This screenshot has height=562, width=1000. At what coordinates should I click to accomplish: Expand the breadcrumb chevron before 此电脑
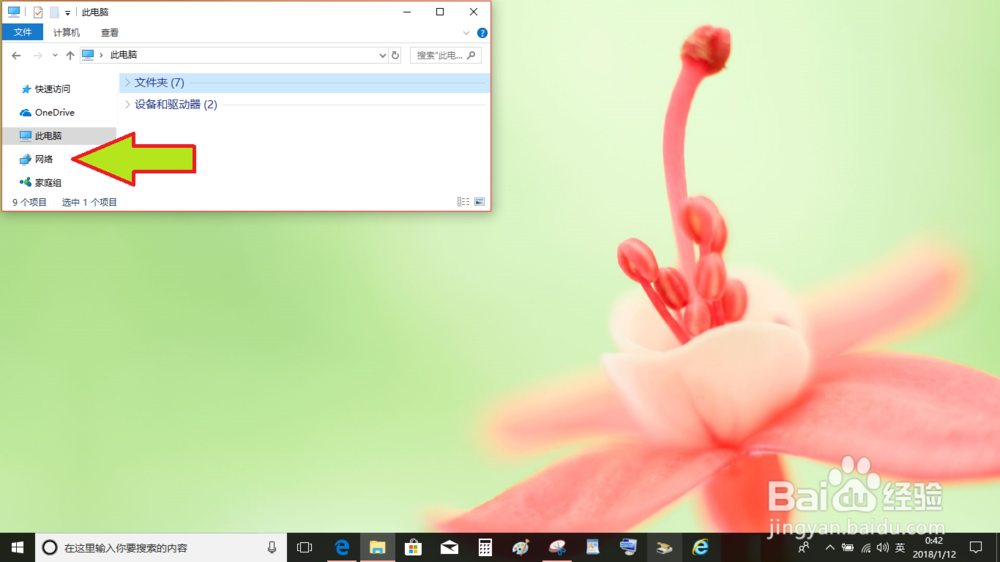click(101, 55)
